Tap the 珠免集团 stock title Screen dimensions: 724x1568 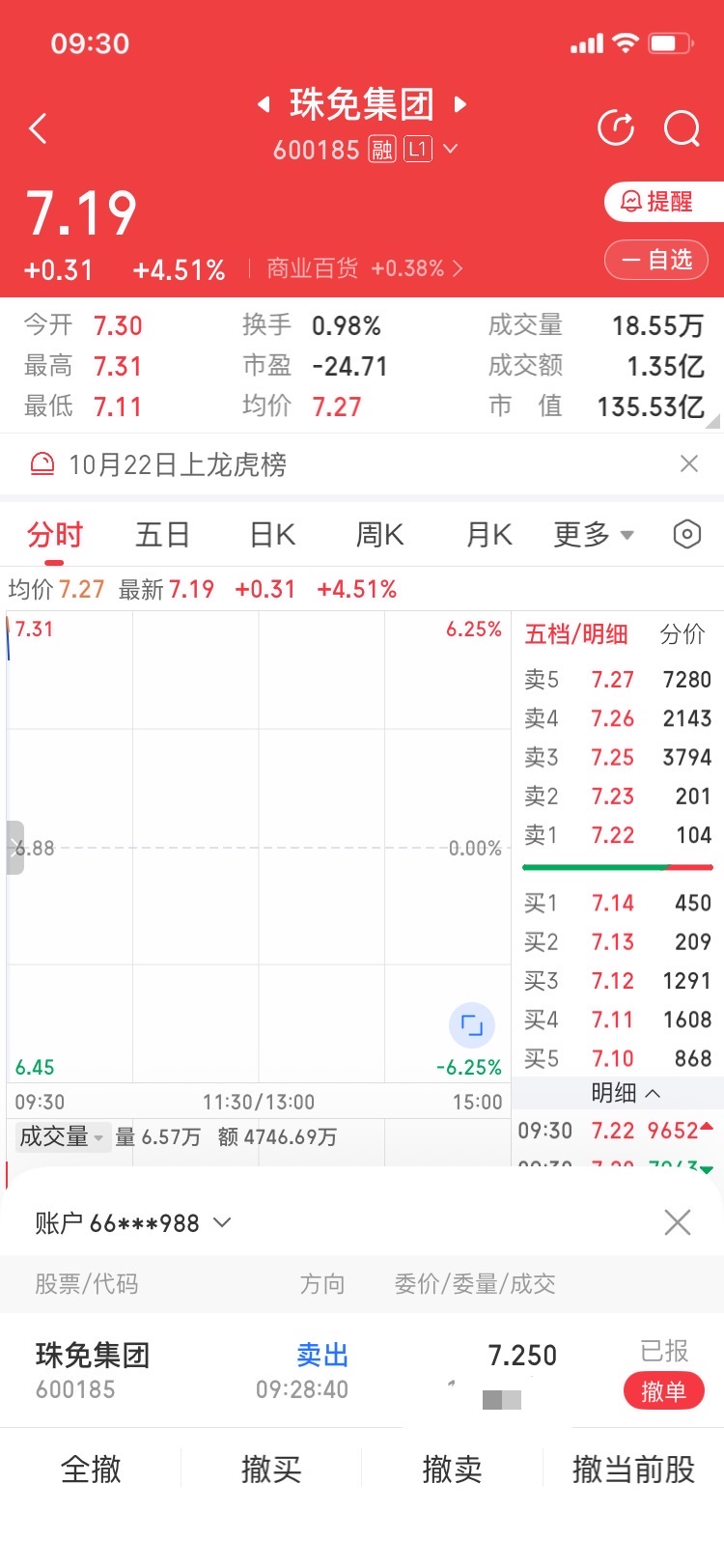[x=362, y=104]
